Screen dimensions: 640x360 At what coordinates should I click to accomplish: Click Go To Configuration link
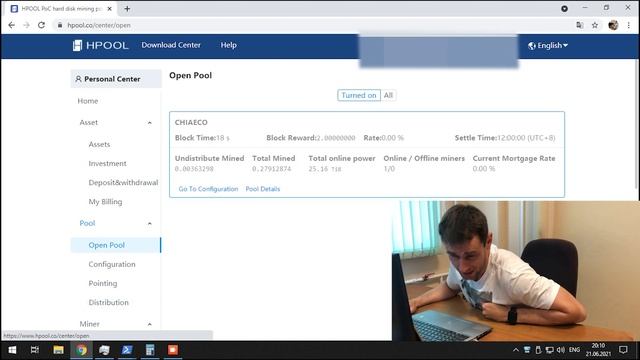point(208,189)
